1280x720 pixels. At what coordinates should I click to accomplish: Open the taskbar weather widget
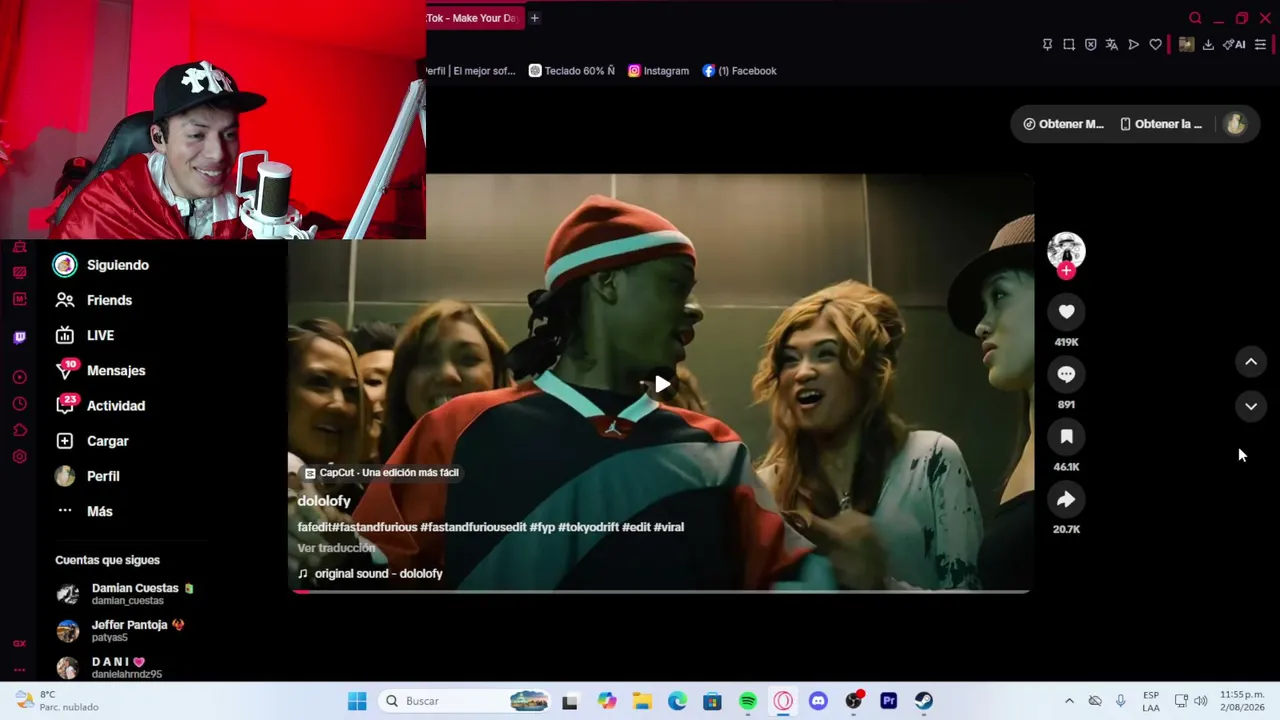click(57, 701)
